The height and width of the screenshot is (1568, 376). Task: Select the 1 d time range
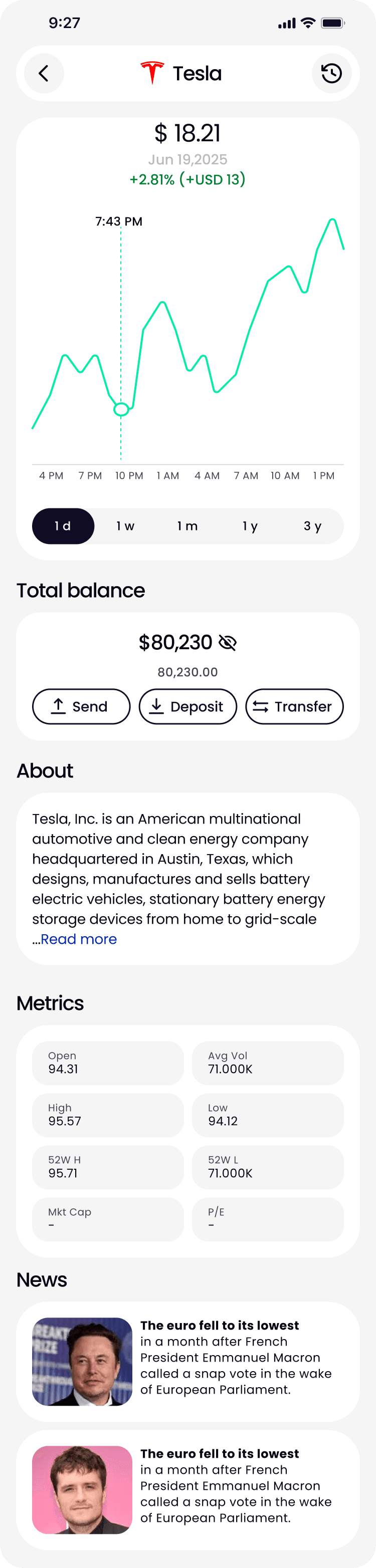point(63,526)
